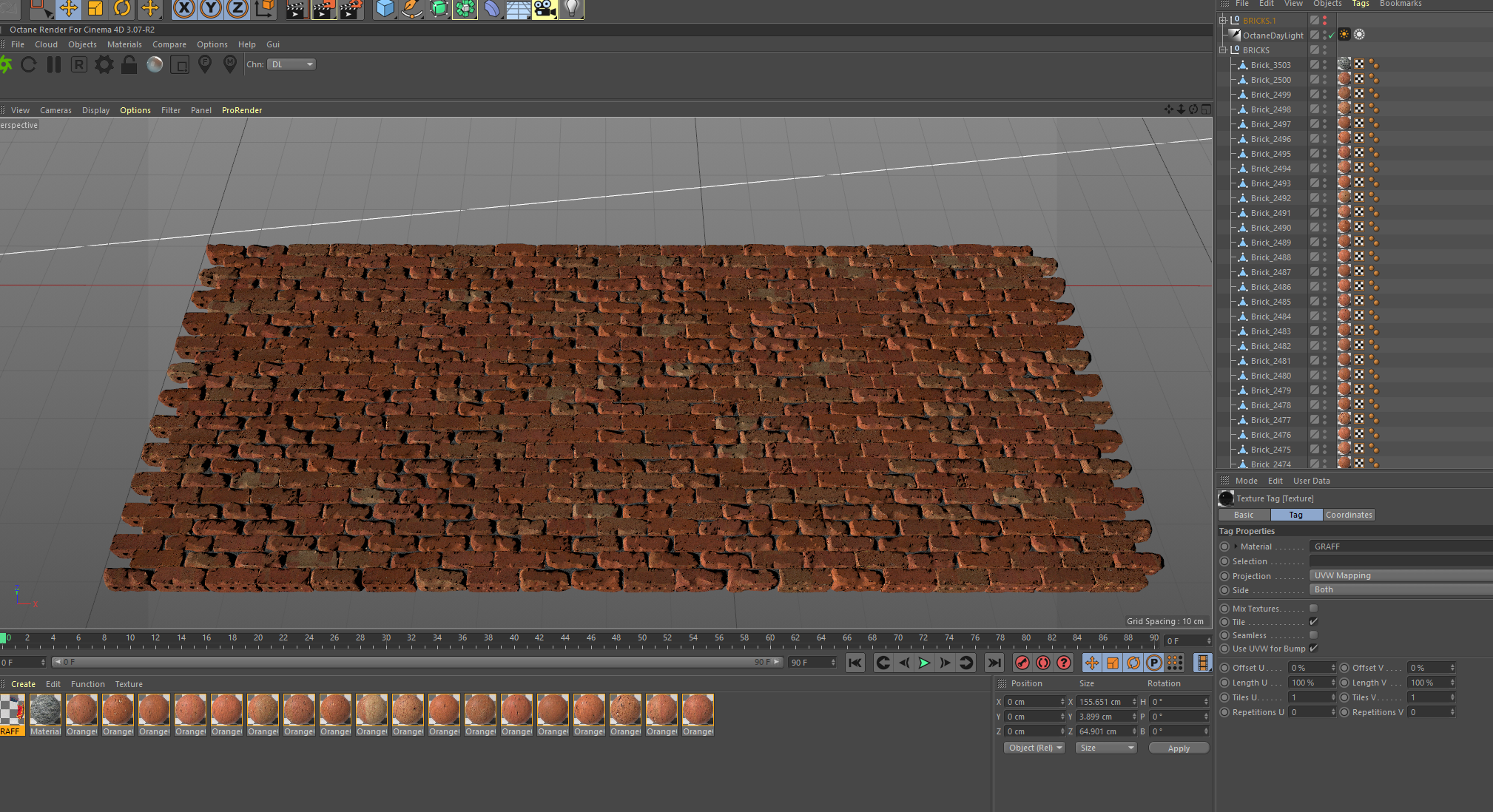Click the Octane pause render icon
Image resolution: width=1493 pixels, height=812 pixels.
click(x=54, y=65)
